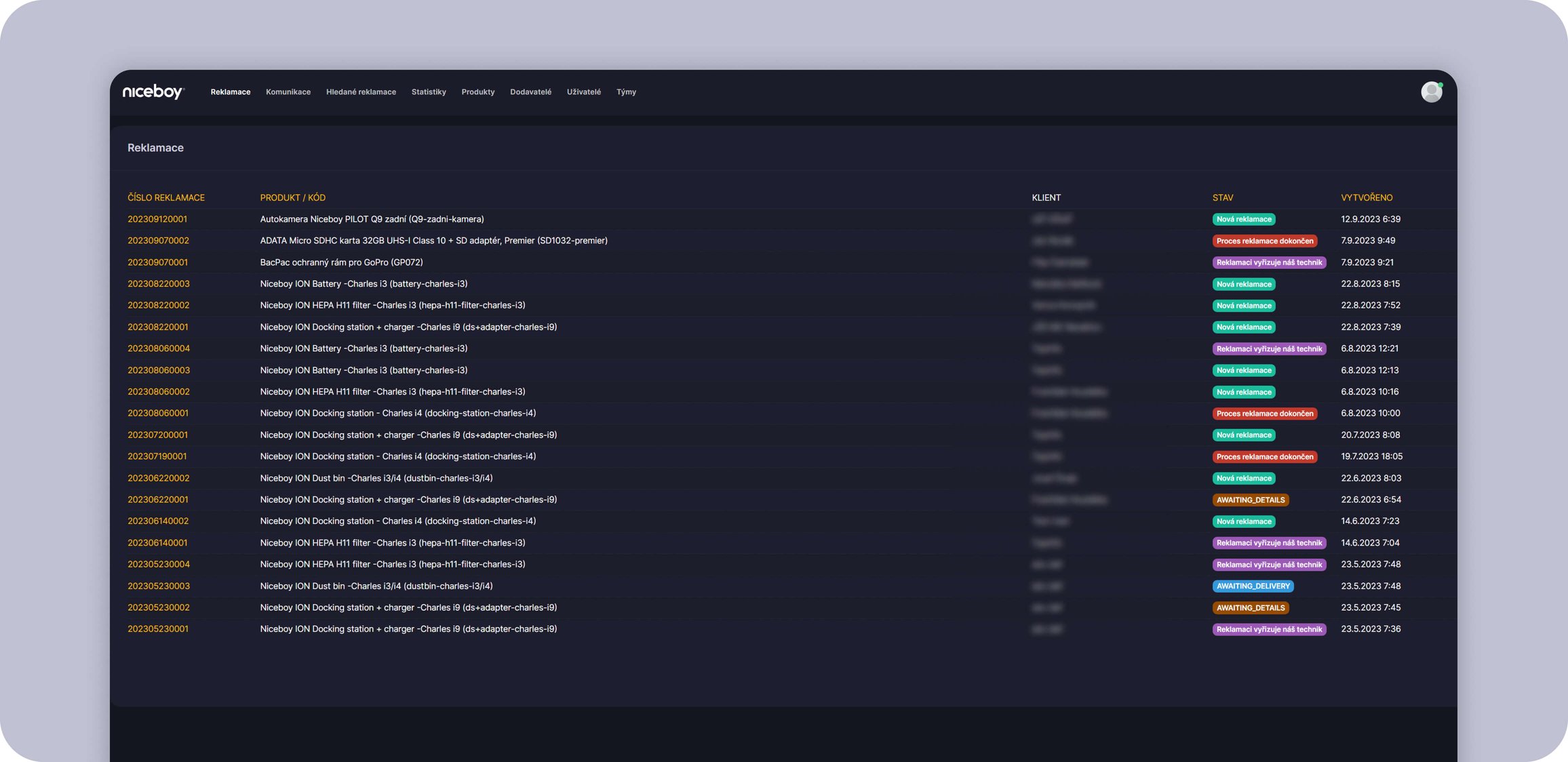Select the Týmy navigation item
This screenshot has height=762, width=1568.
[626, 92]
